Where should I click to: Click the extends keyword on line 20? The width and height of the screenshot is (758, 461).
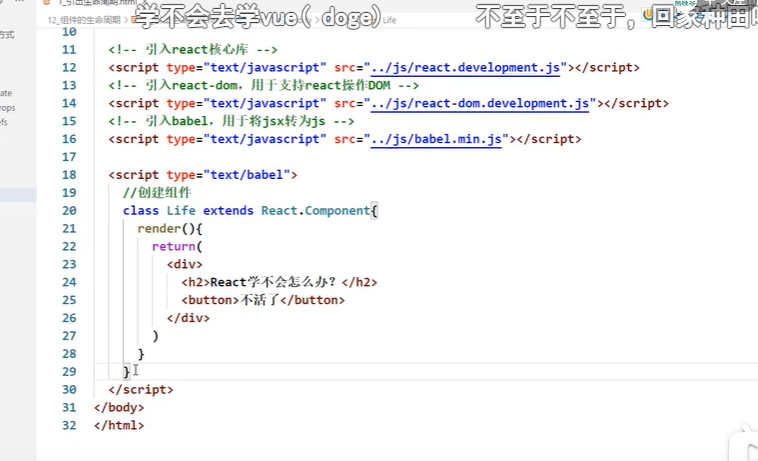point(228,211)
